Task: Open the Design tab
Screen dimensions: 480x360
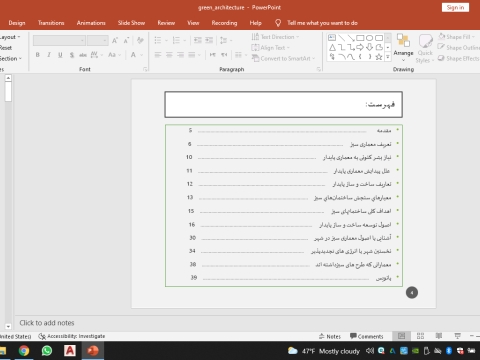Action: 17,23
